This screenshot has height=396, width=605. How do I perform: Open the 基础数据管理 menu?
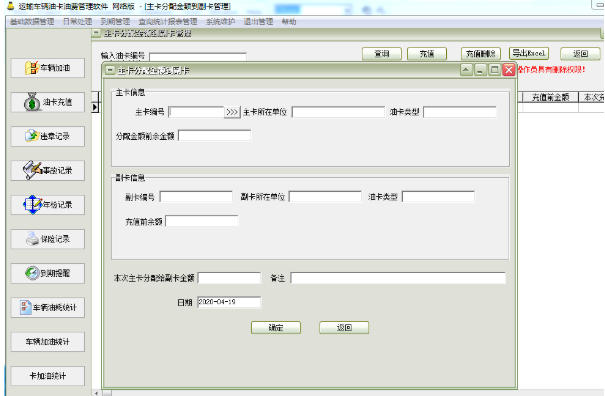point(32,22)
